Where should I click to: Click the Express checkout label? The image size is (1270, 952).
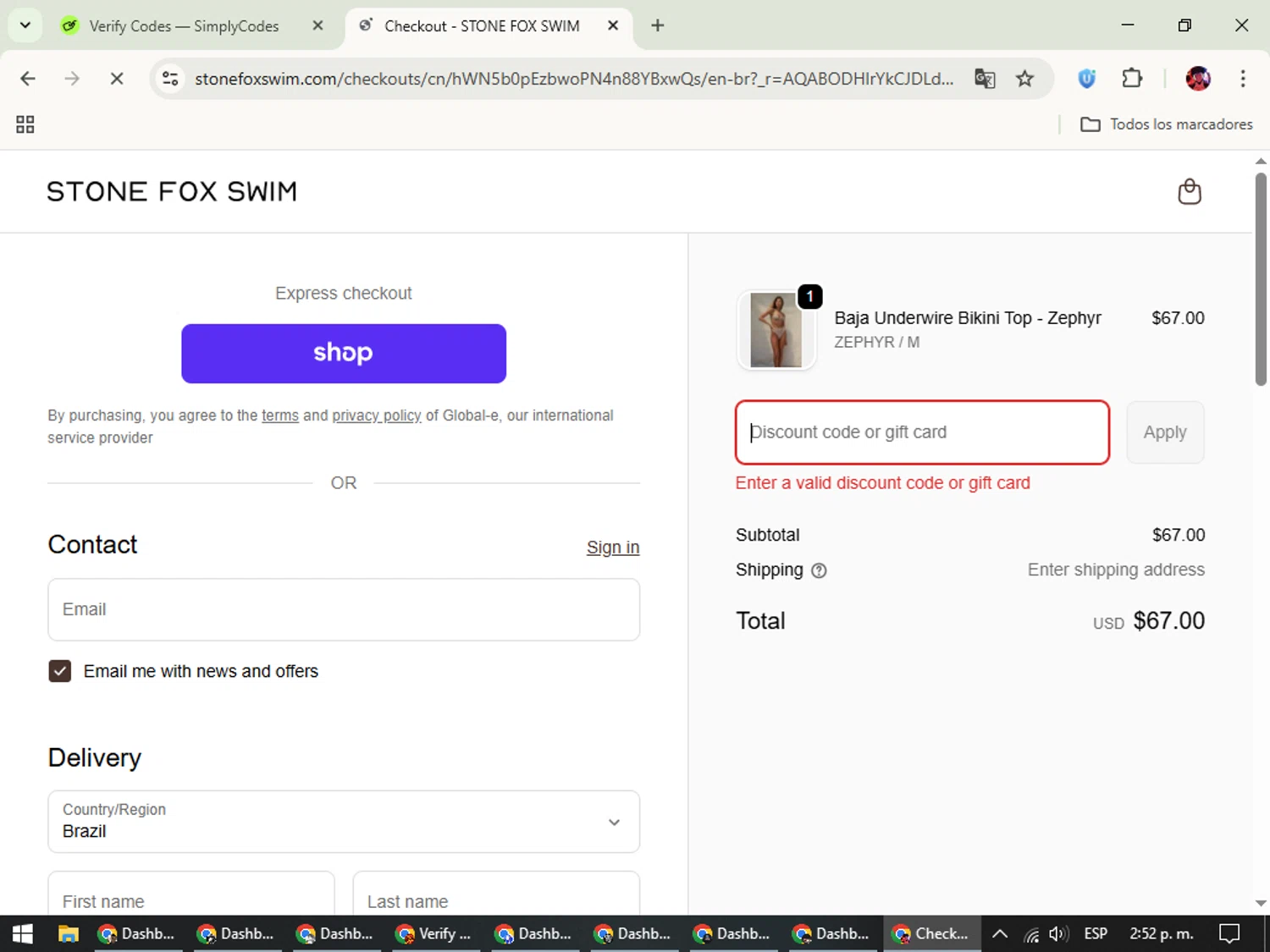(344, 294)
